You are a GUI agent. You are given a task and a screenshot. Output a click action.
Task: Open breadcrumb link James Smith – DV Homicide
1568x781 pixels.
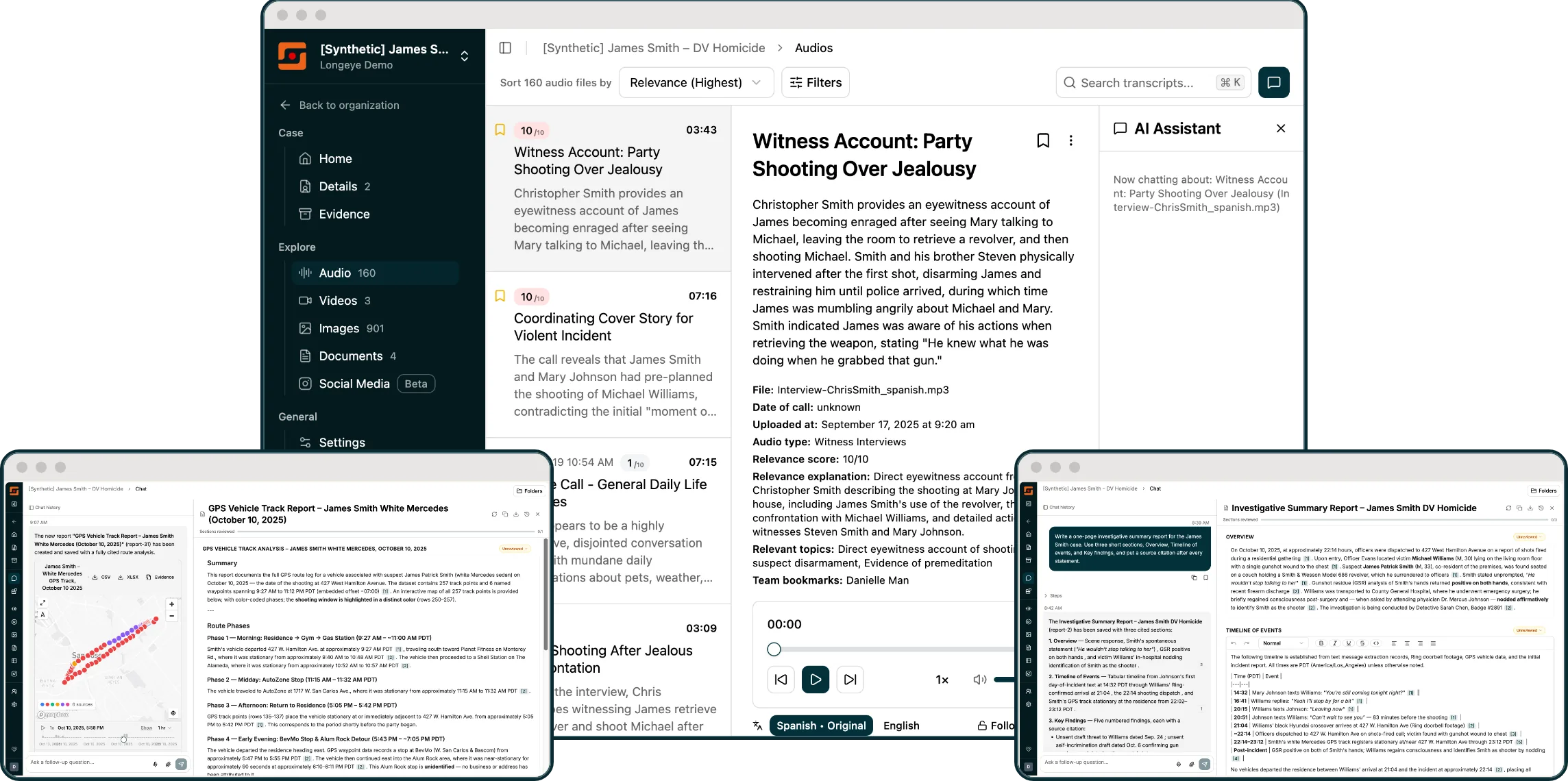(654, 48)
